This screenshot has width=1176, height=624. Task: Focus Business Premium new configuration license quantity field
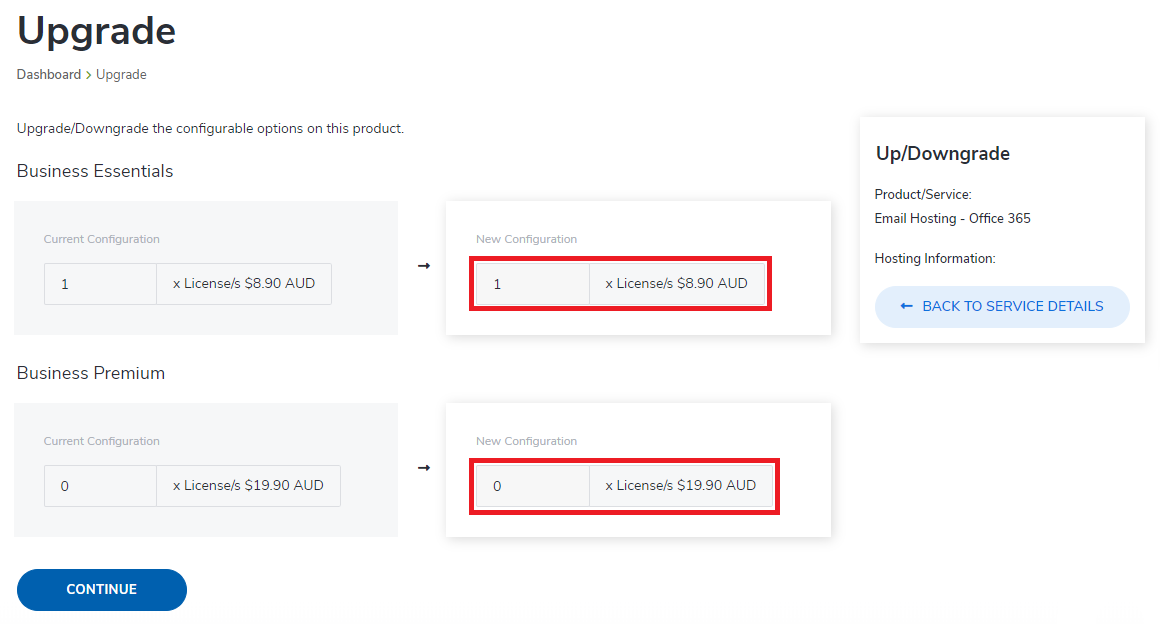click(x=533, y=486)
